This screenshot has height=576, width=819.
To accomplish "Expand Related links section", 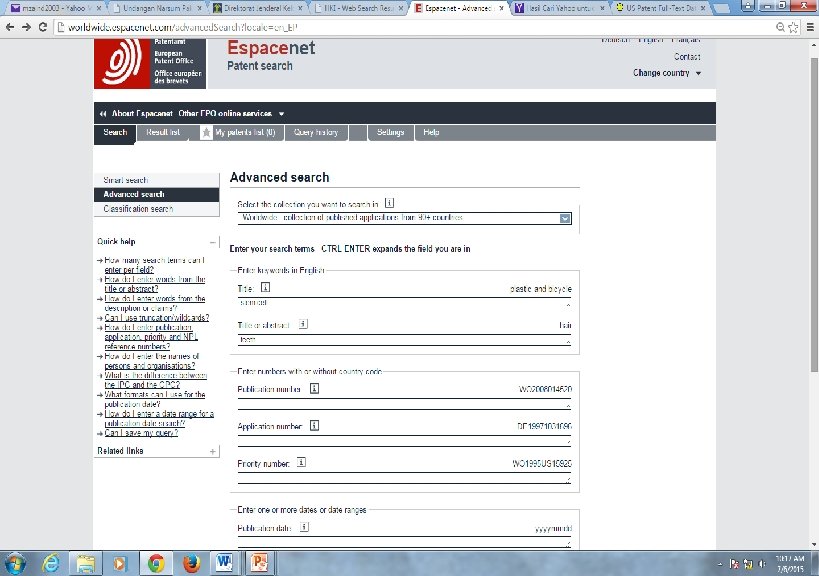I will [x=213, y=451].
